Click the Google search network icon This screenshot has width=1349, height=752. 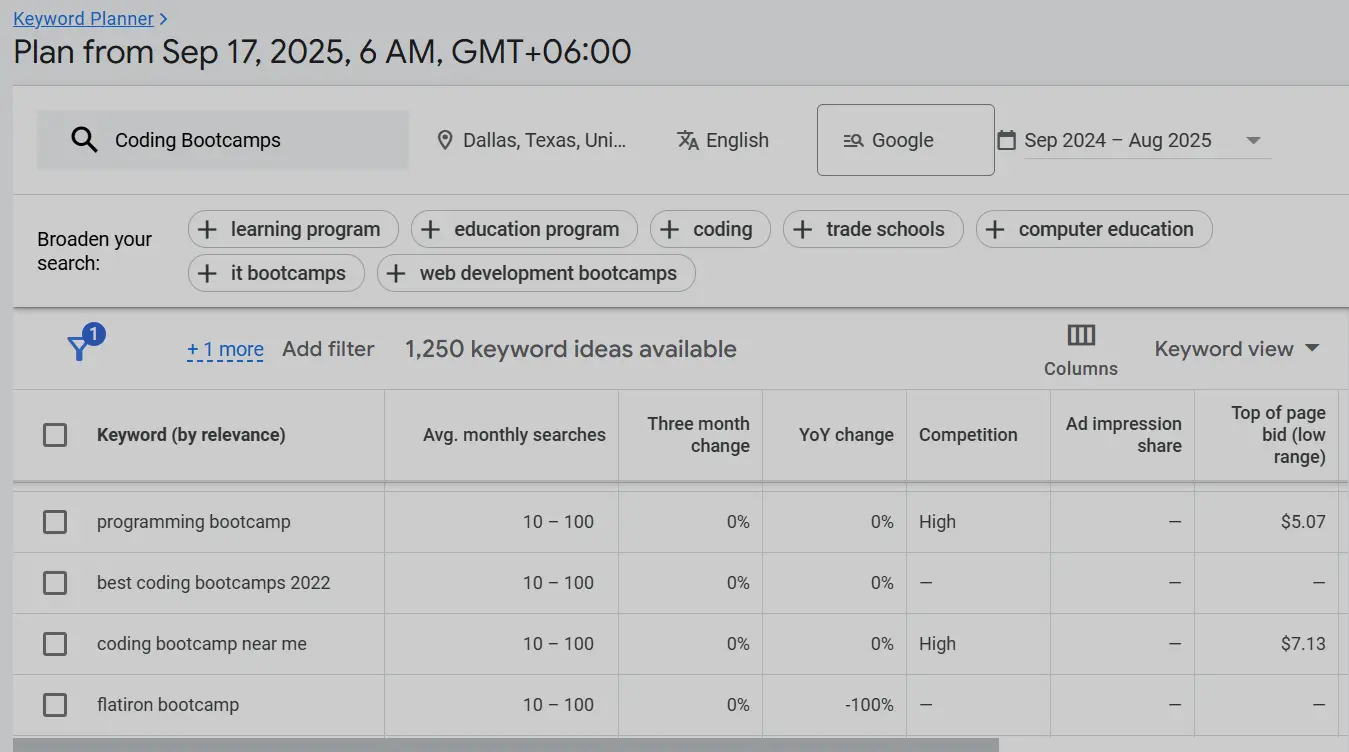point(853,140)
